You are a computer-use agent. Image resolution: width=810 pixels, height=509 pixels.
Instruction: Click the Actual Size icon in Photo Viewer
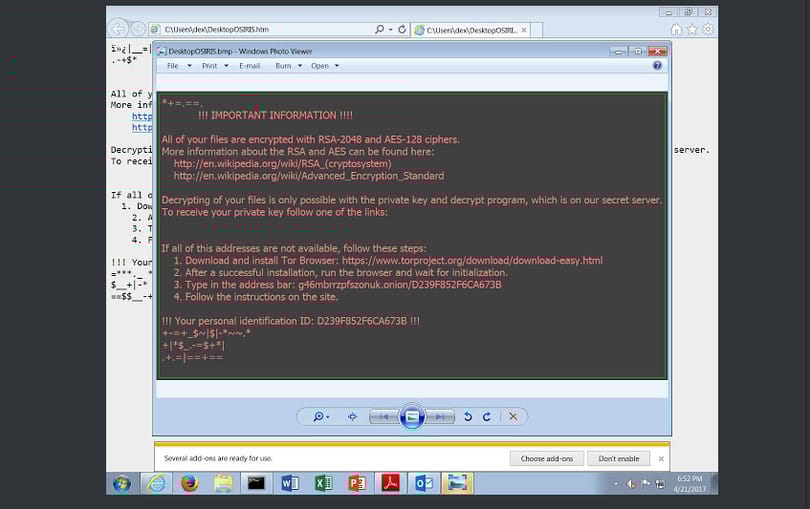[x=352, y=417]
